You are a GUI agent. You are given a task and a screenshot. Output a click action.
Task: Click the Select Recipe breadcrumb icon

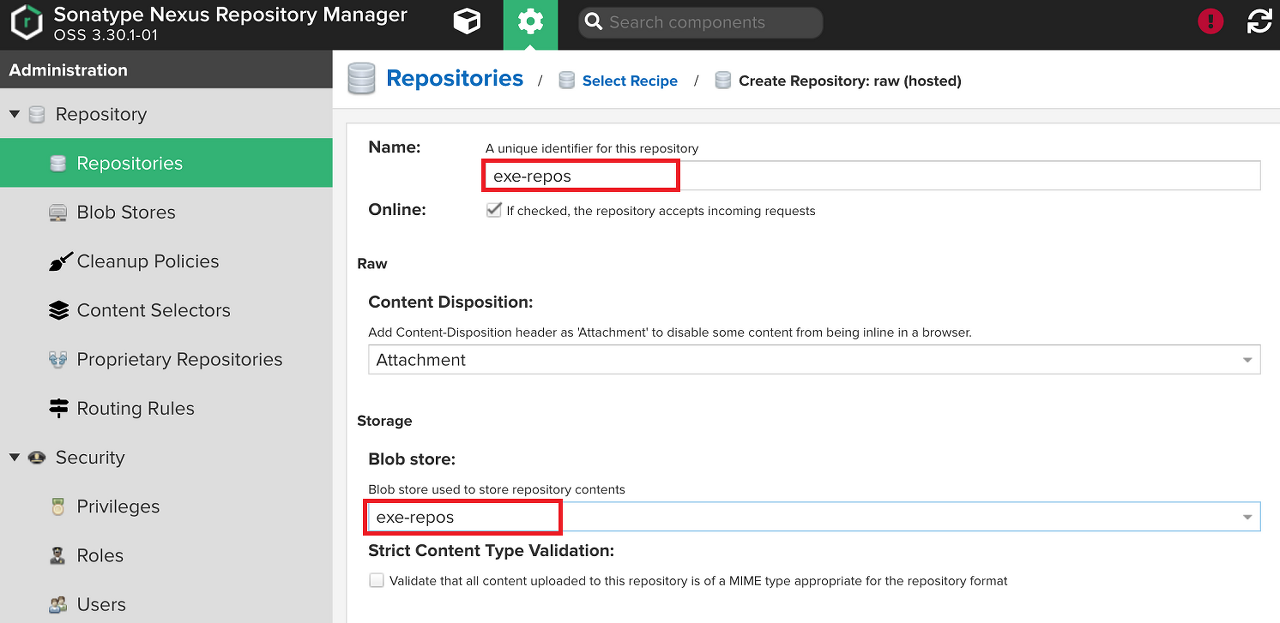pos(567,80)
